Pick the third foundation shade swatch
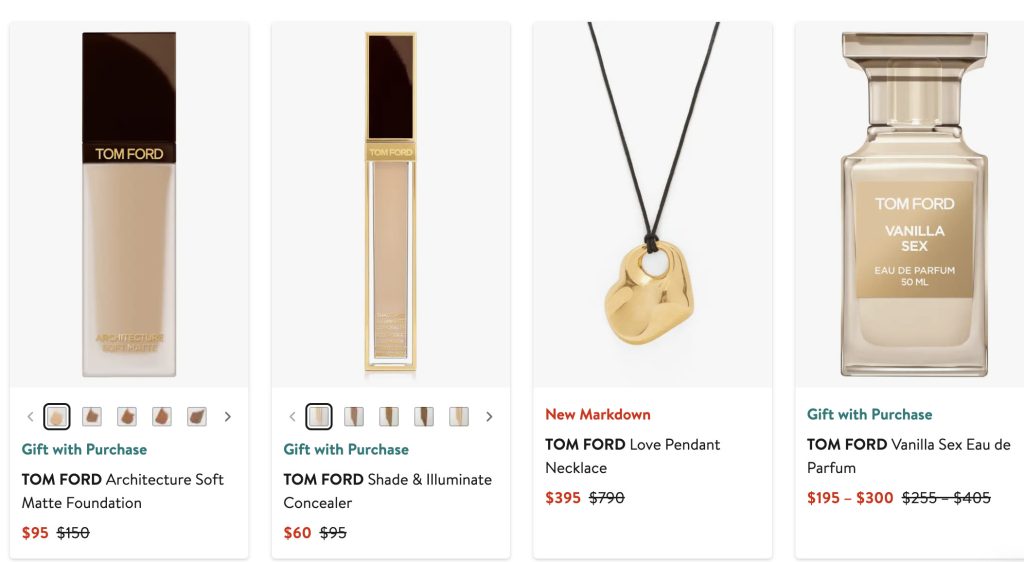1024x562 pixels. tap(127, 416)
